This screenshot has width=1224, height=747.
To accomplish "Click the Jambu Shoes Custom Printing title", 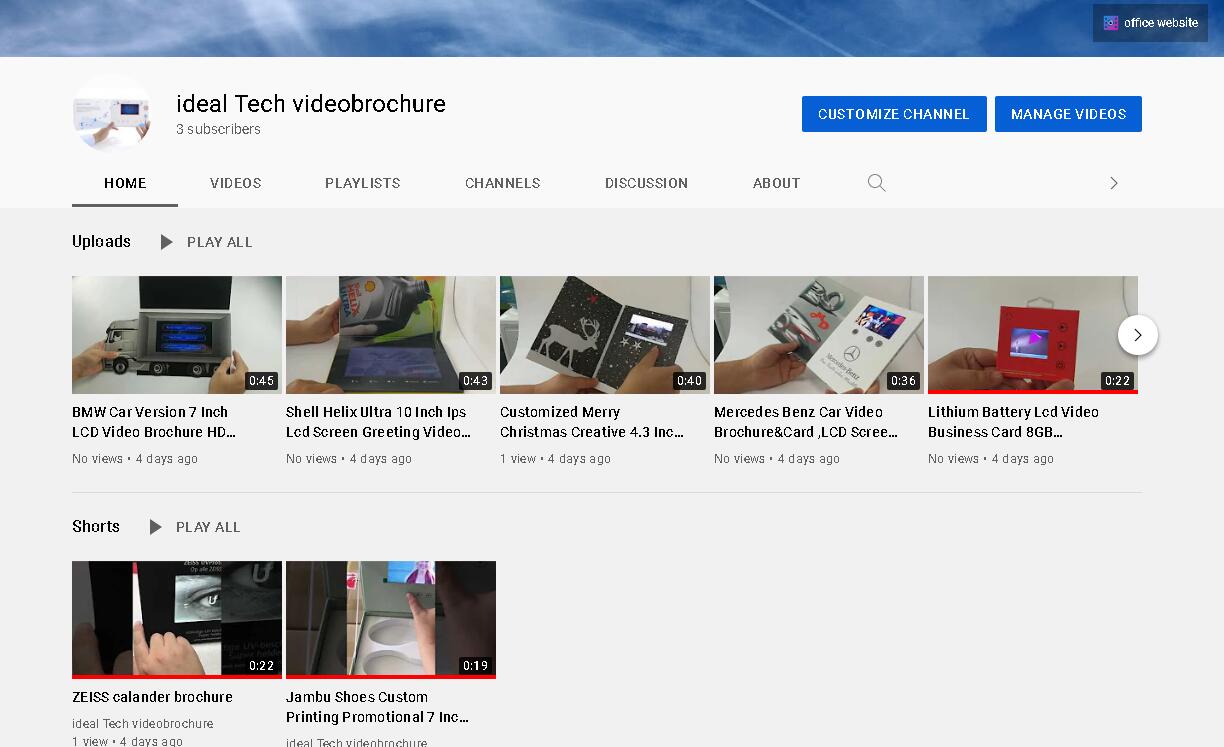I will click(x=377, y=707).
